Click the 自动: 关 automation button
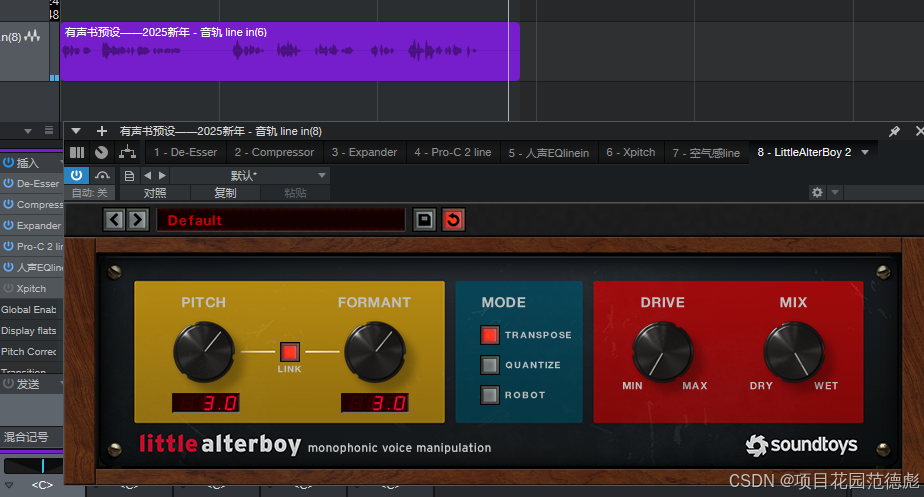This screenshot has width=924, height=497. tap(90, 193)
